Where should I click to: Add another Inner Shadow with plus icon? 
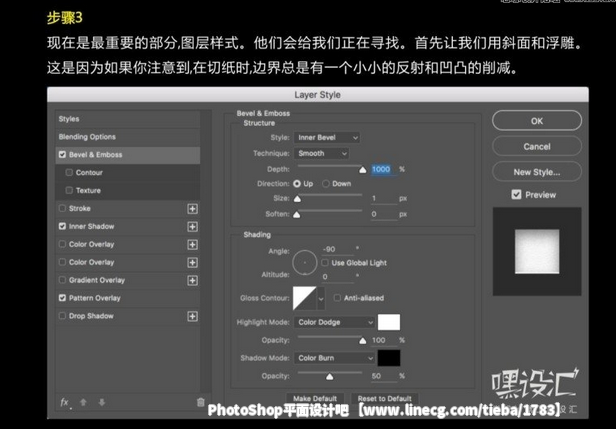[x=192, y=227]
